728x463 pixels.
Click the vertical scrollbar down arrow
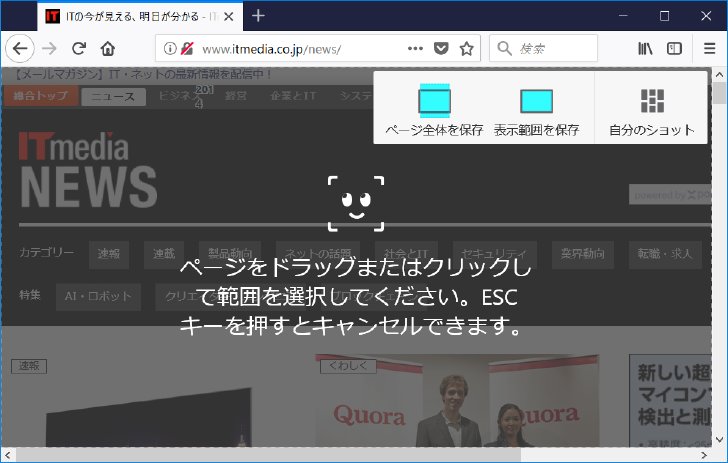pyautogui.click(x=720, y=439)
